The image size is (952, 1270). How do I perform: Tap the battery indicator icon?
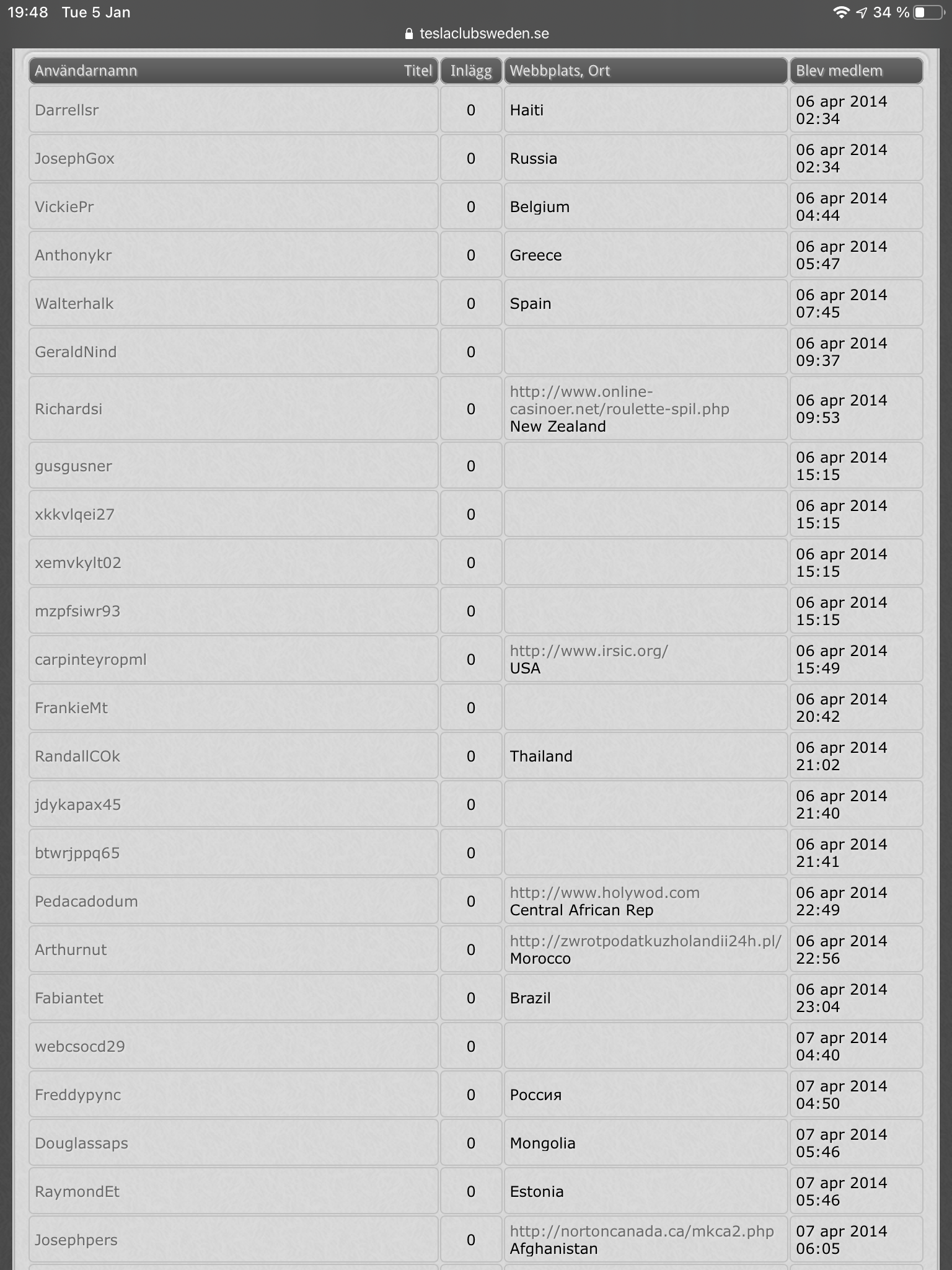pos(928,12)
